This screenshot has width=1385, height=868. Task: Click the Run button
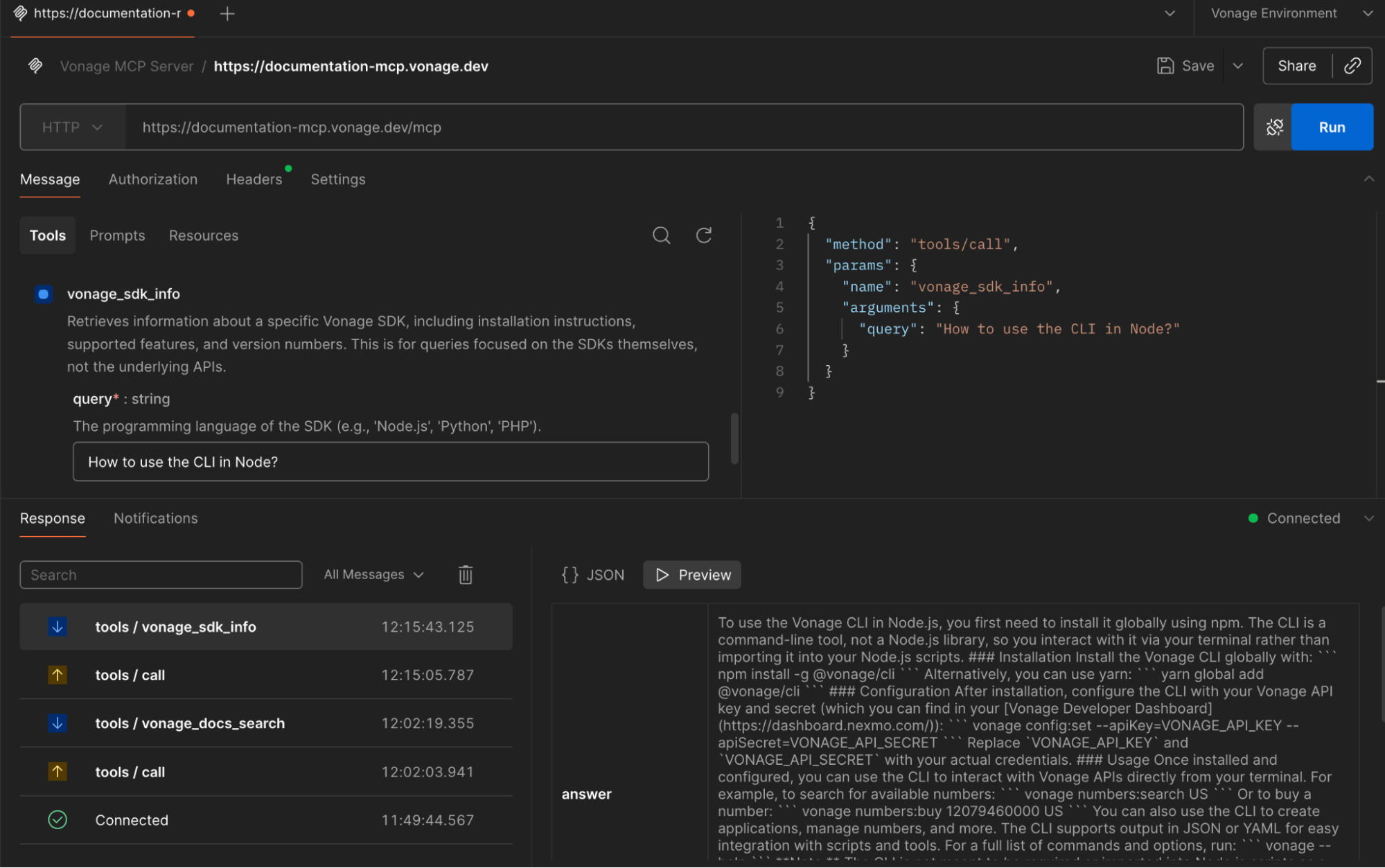pyautogui.click(x=1332, y=127)
